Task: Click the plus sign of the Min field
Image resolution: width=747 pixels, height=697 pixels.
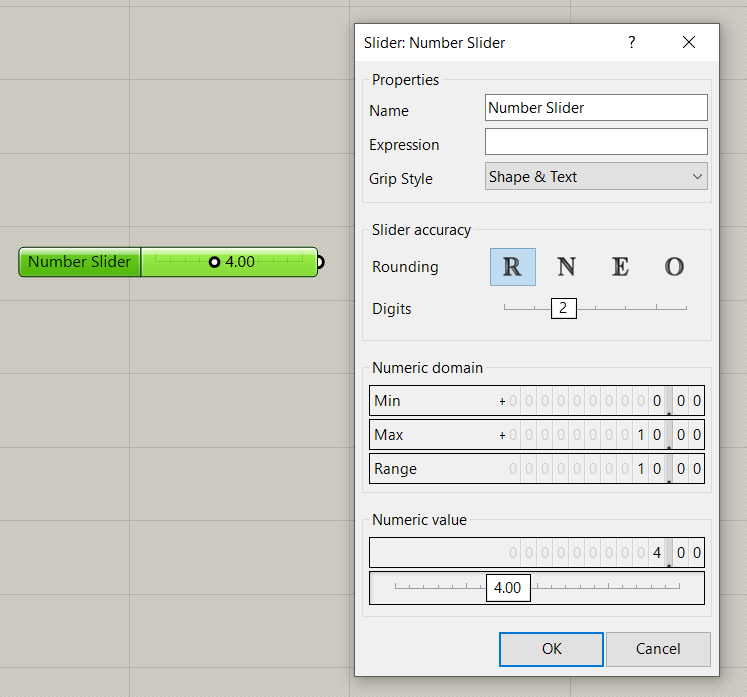Action: (502, 401)
